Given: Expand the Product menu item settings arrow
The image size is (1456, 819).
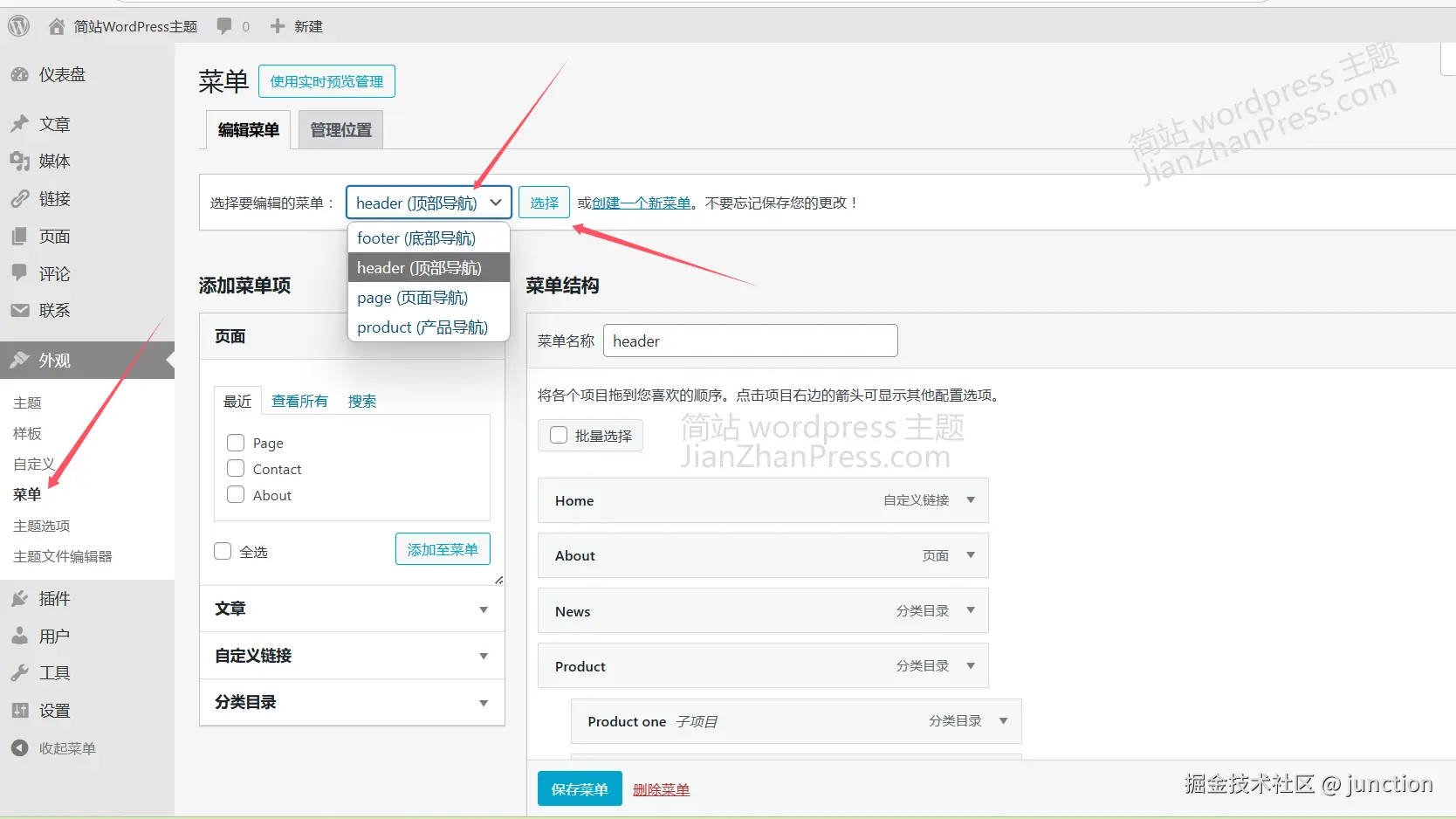Looking at the screenshot, I should pos(971,665).
